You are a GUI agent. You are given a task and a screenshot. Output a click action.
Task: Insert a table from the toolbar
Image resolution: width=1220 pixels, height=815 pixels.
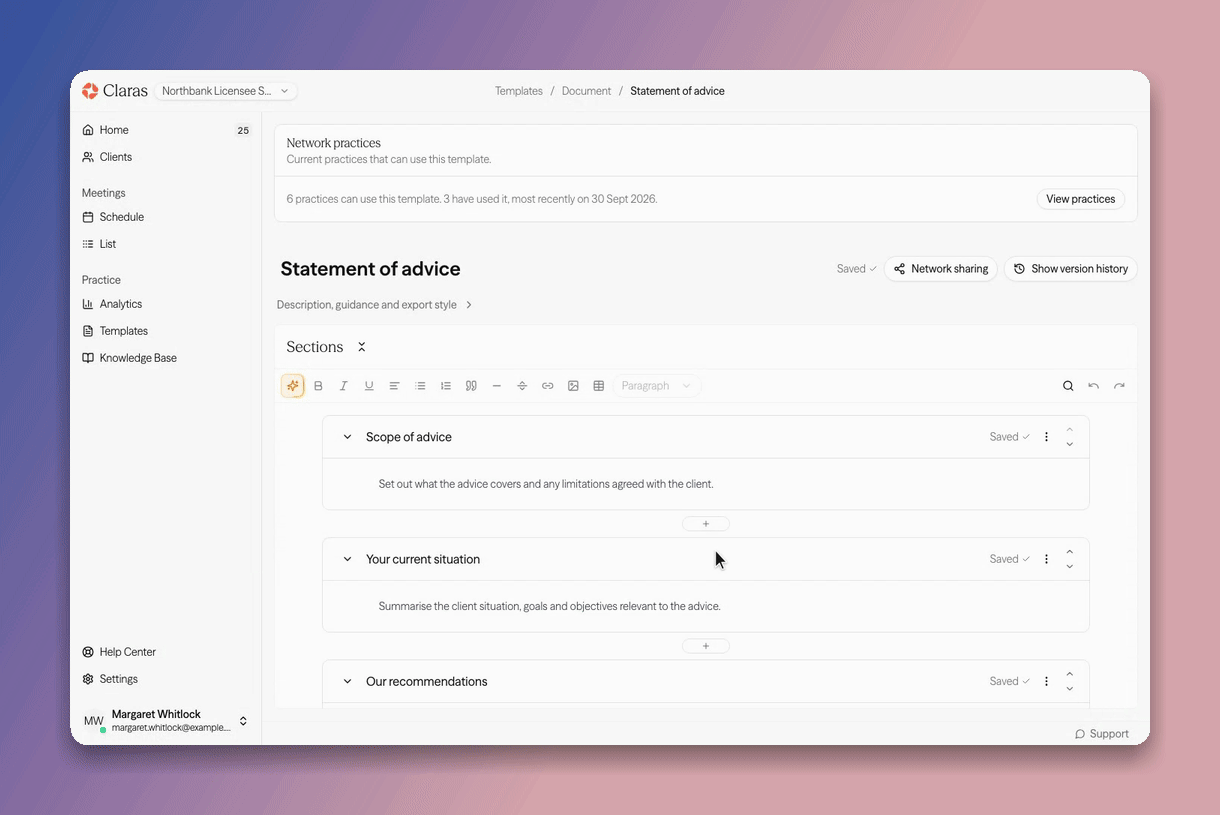599,386
